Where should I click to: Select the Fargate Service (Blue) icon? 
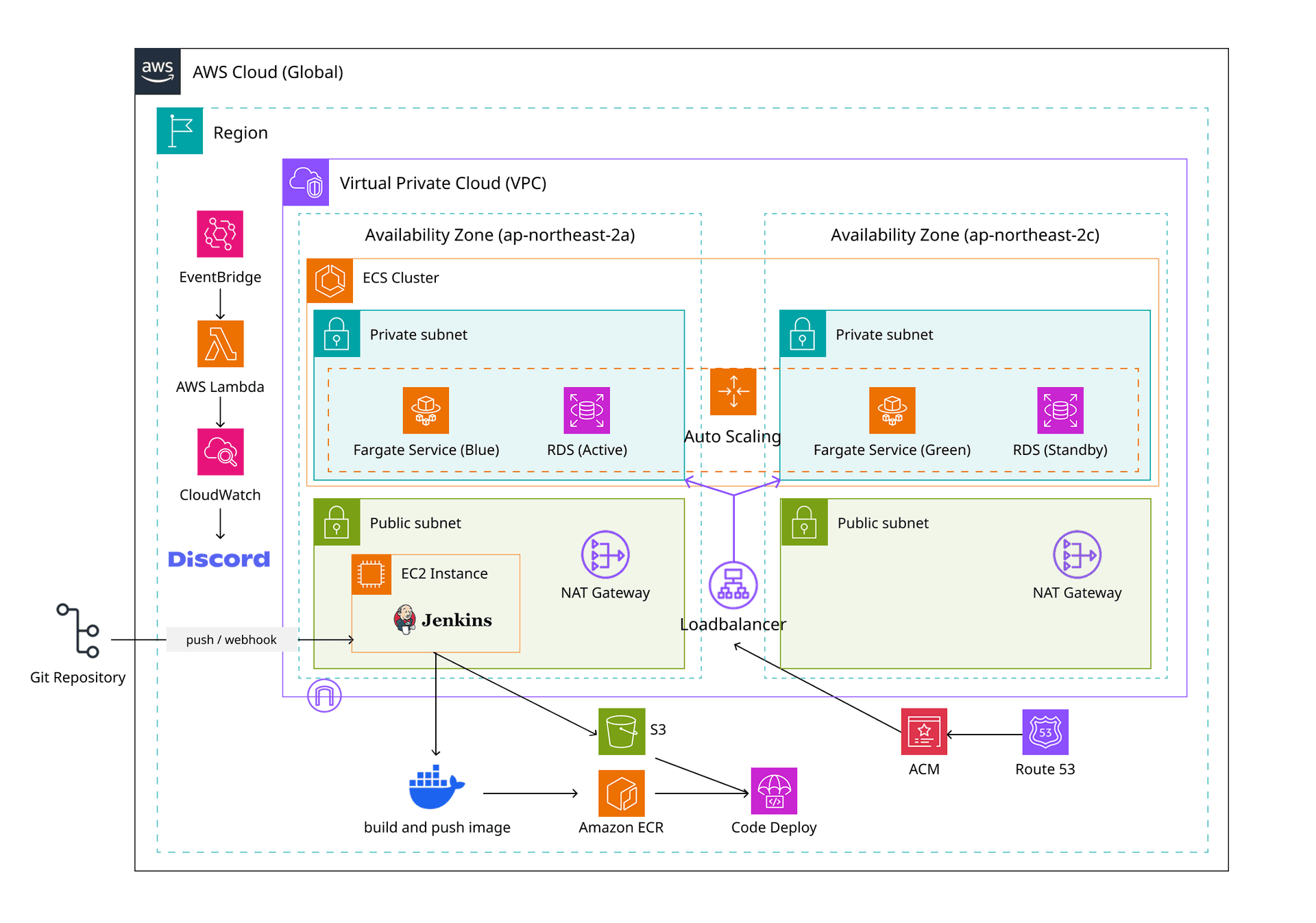(426, 410)
